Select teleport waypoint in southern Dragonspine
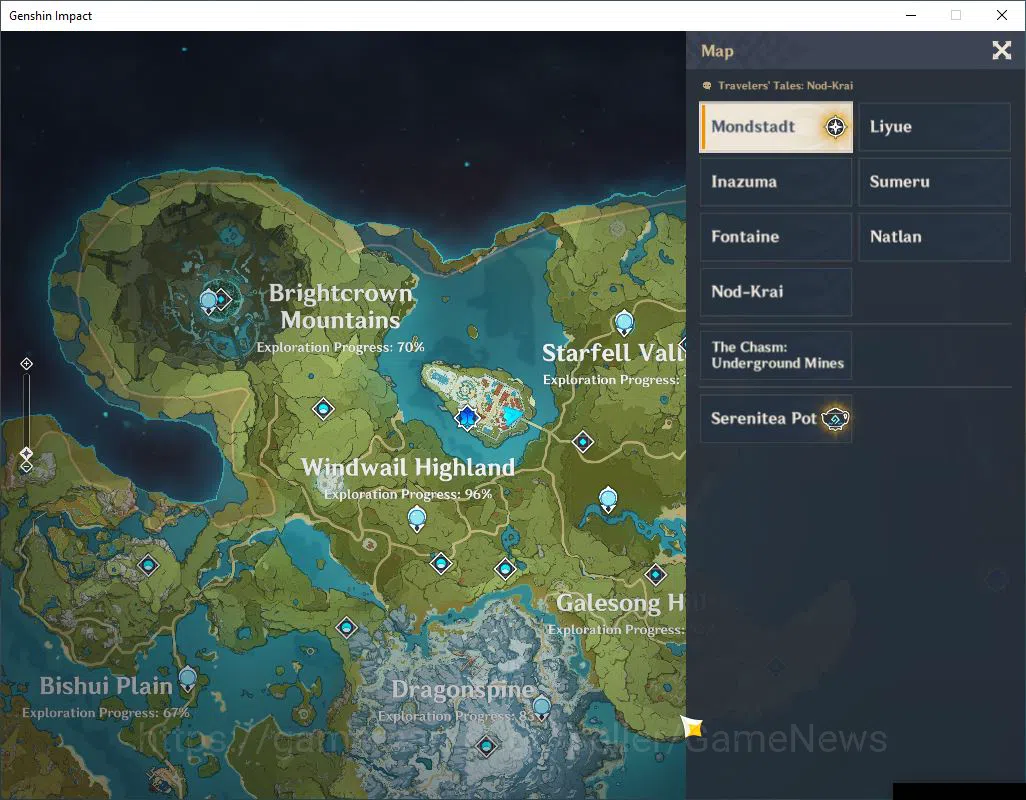 (486, 746)
